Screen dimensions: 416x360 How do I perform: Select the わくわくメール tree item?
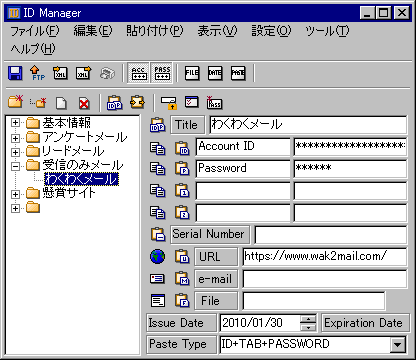pos(81,179)
